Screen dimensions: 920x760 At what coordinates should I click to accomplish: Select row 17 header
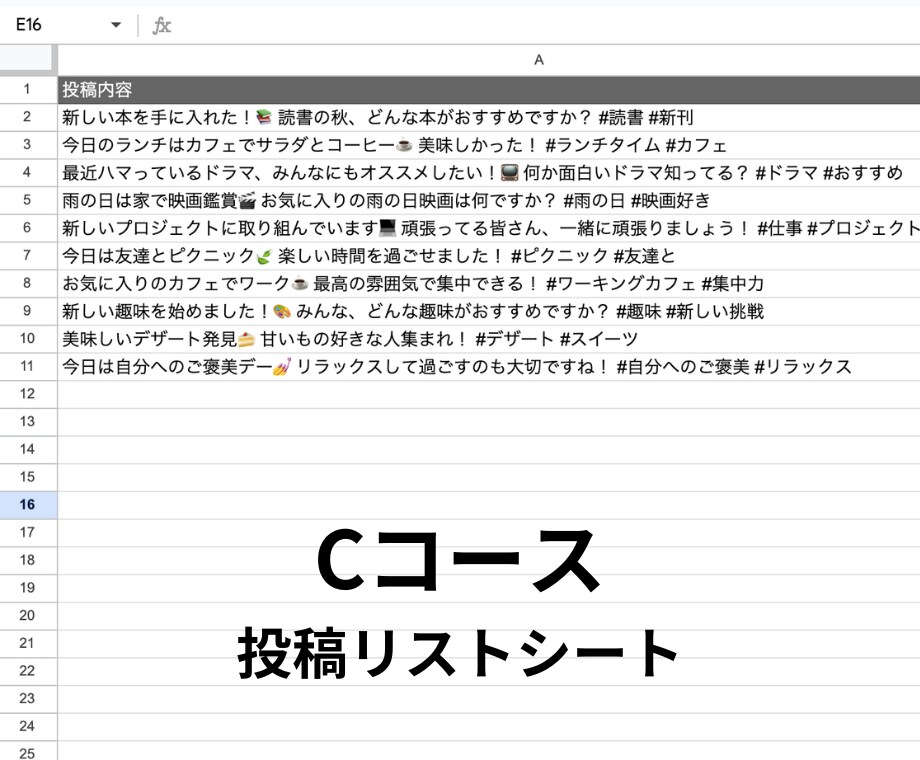click(28, 533)
